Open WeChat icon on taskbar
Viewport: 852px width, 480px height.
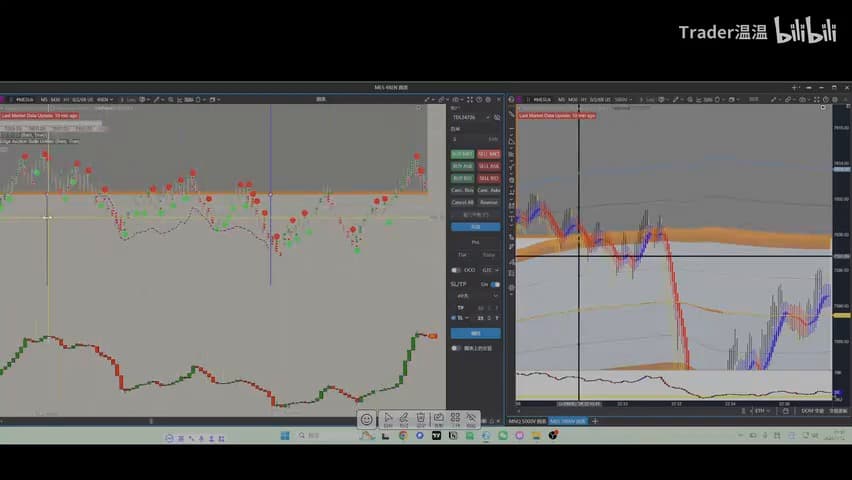(503, 435)
